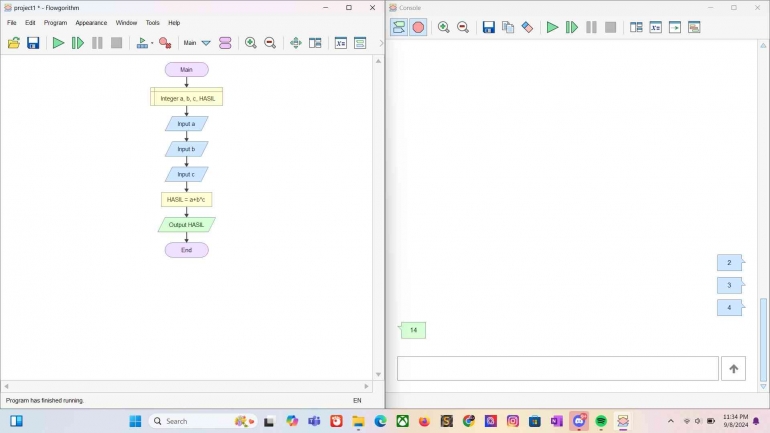Expand the Main function dropdown arrow
This screenshot has height=433, width=770.
click(x=206, y=43)
